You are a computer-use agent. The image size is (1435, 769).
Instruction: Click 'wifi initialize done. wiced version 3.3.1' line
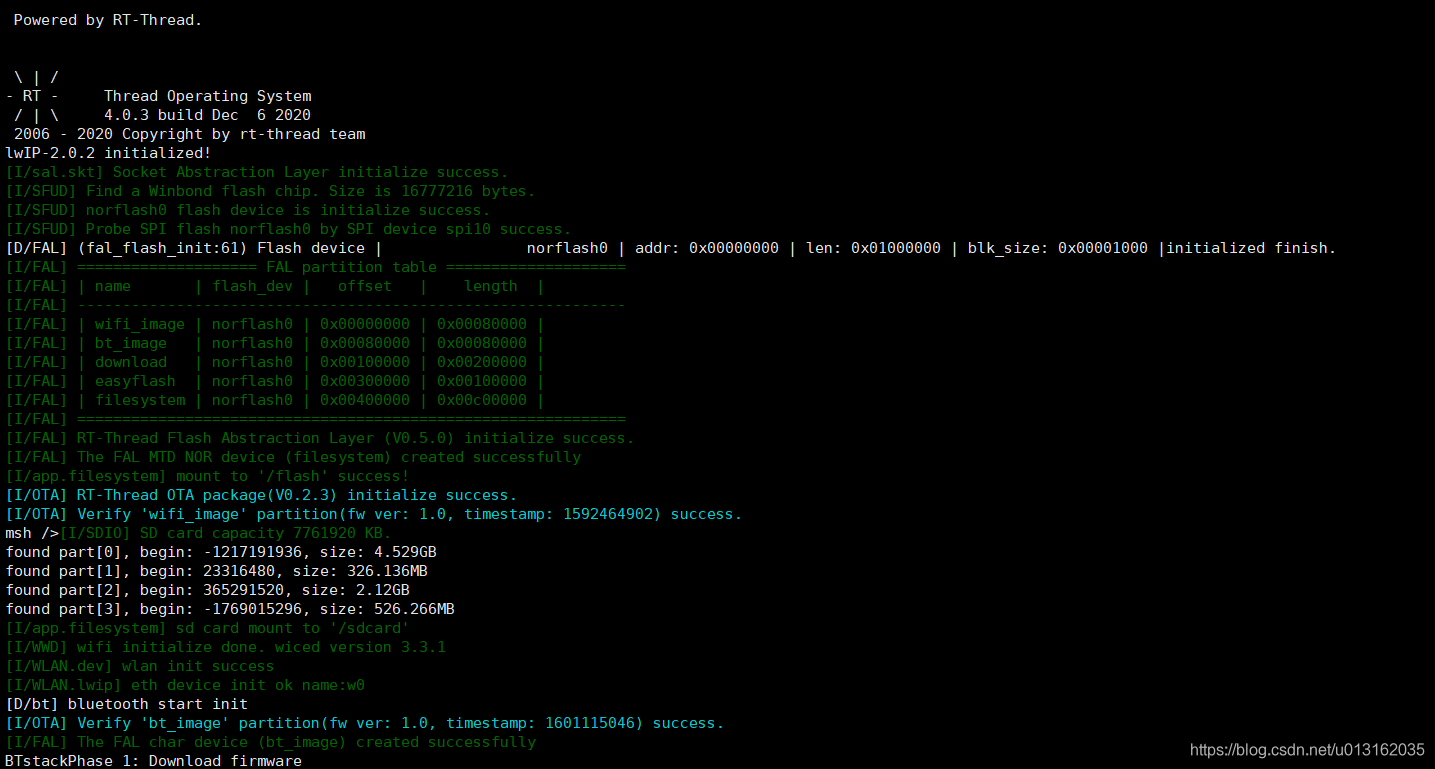pos(225,647)
